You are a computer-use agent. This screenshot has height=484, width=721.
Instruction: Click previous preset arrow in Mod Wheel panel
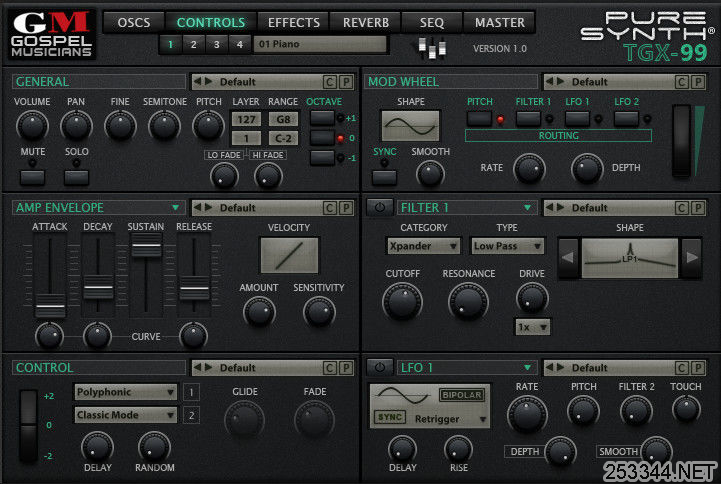[549, 81]
